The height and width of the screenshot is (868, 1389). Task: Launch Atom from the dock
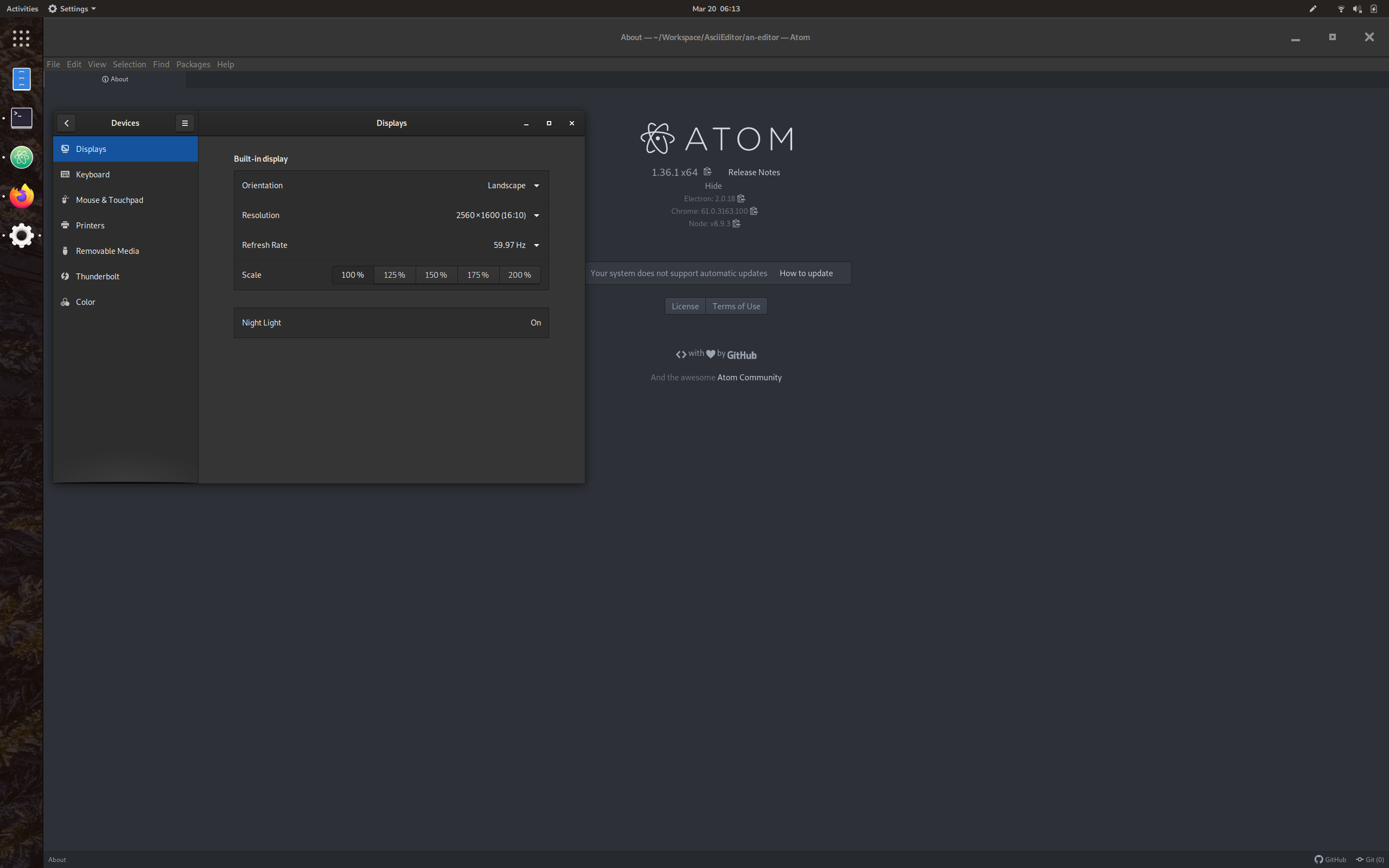click(22, 157)
